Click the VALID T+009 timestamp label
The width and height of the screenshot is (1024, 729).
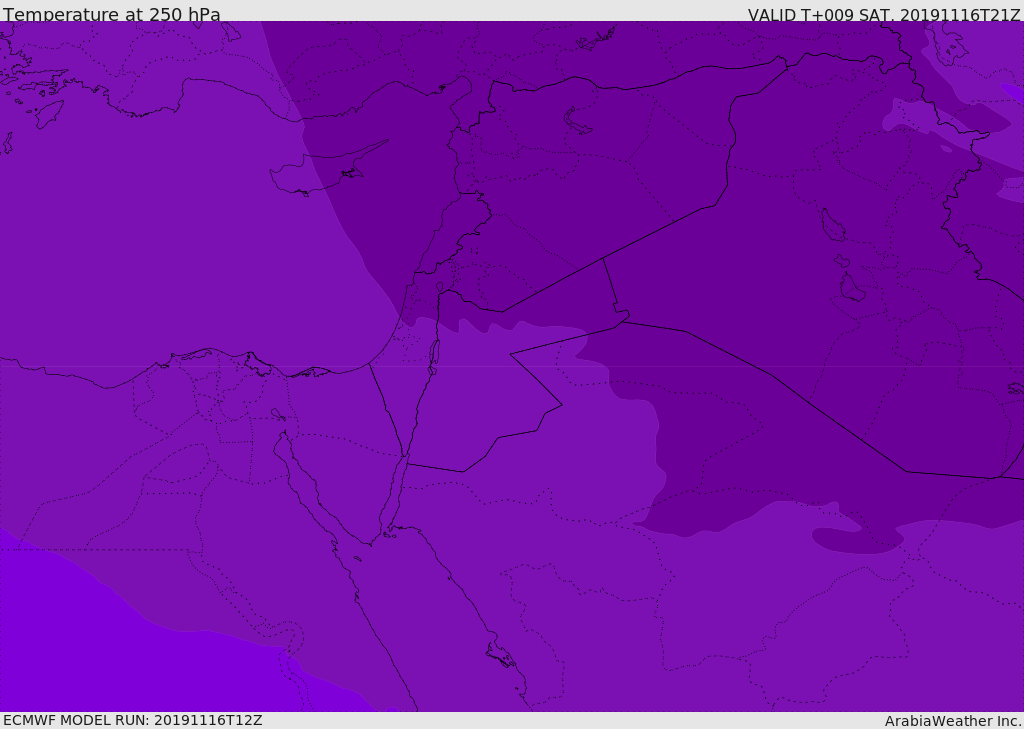tap(884, 15)
